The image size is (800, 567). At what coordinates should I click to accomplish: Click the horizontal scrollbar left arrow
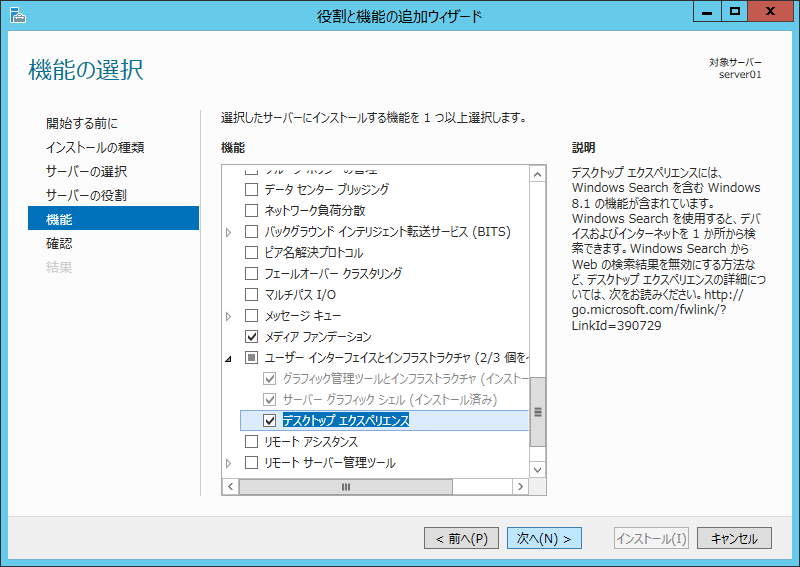(229, 487)
